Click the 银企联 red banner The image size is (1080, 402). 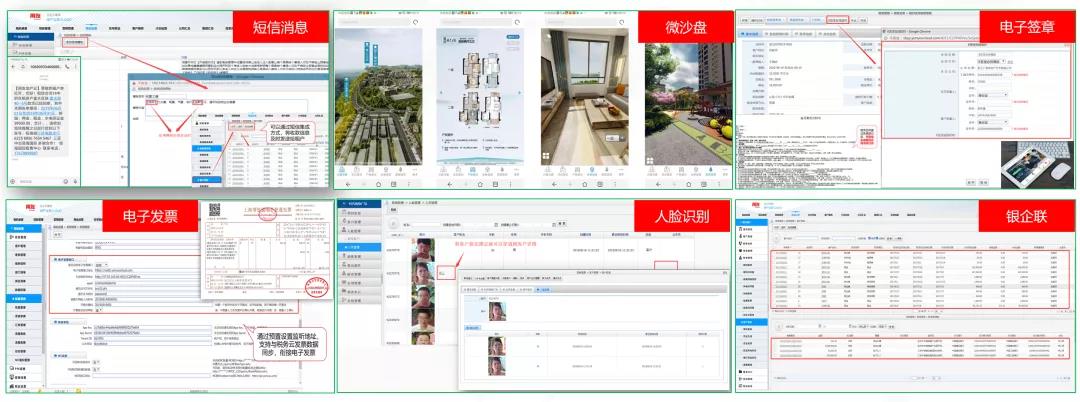pyautogui.click(x=1025, y=214)
